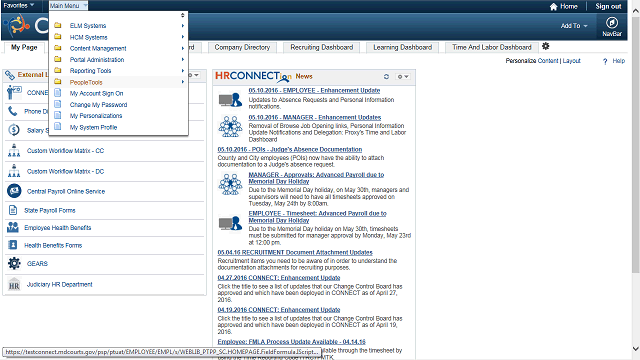
Task: Open MANAGER Approvals Advanced Payroll link
Action: pos(316,178)
